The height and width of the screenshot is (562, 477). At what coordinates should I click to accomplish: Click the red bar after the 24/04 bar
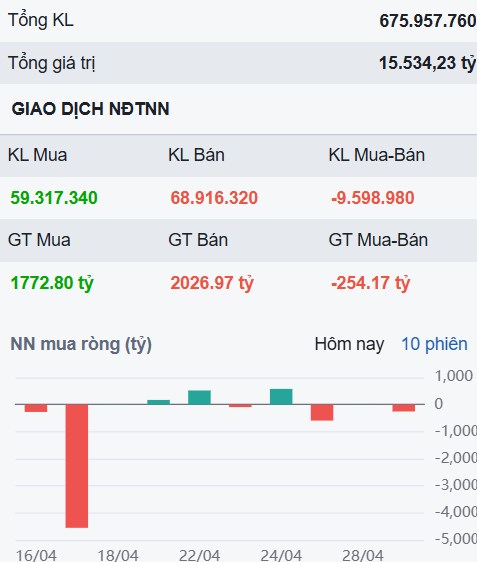point(322,412)
